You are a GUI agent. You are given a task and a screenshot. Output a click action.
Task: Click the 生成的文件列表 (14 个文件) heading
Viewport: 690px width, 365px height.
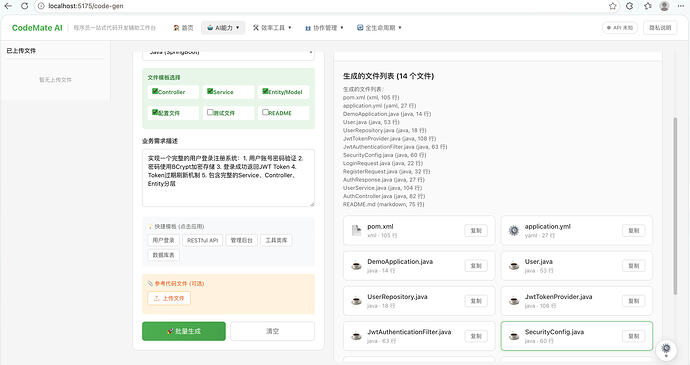pos(388,76)
